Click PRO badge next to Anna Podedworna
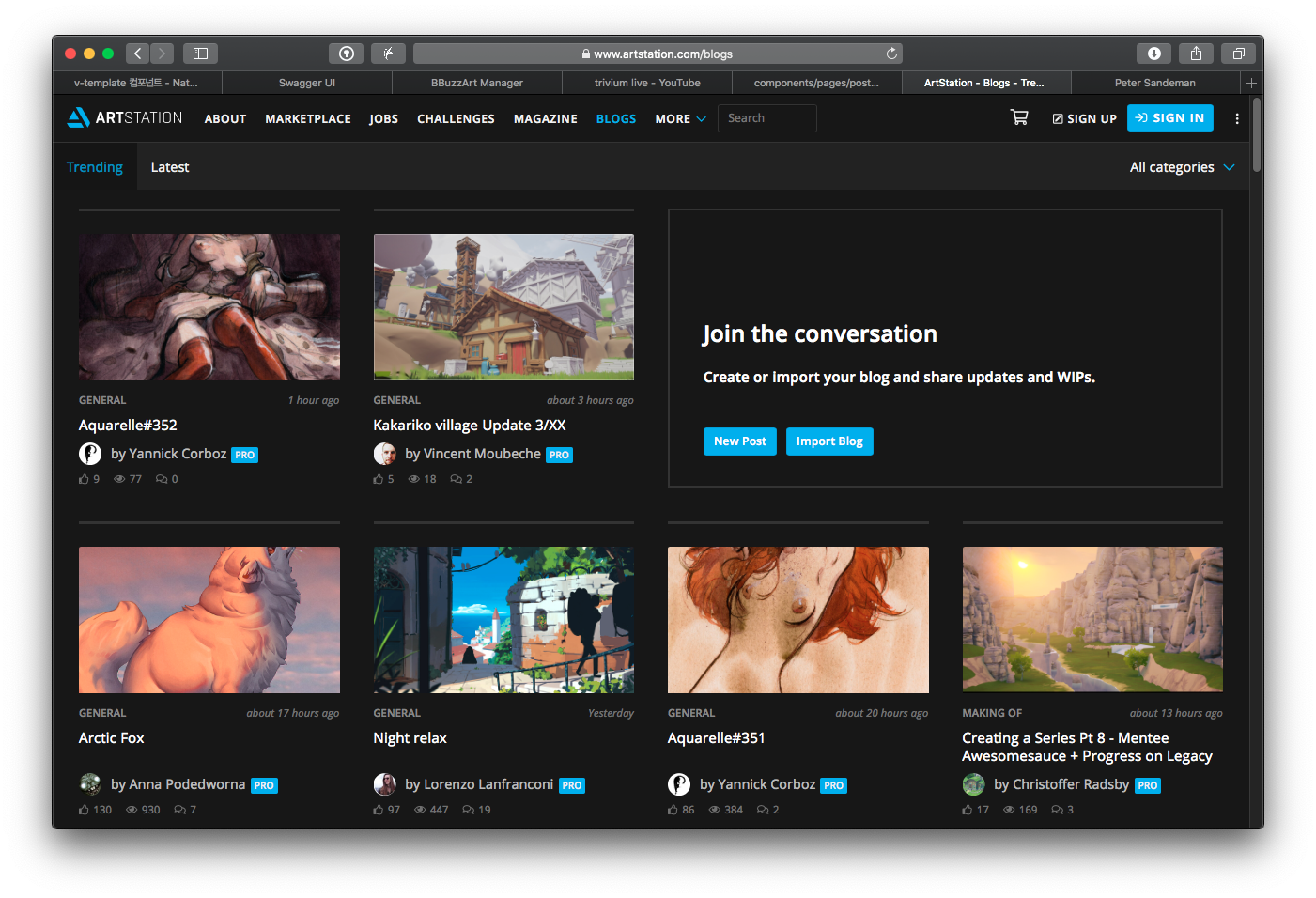The width and height of the screenshot is (1316, 898). coord(264,785)
